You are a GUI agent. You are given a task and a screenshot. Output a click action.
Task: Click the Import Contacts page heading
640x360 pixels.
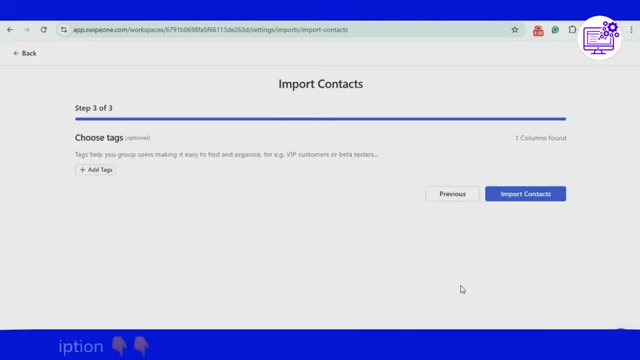click(321, 84)
